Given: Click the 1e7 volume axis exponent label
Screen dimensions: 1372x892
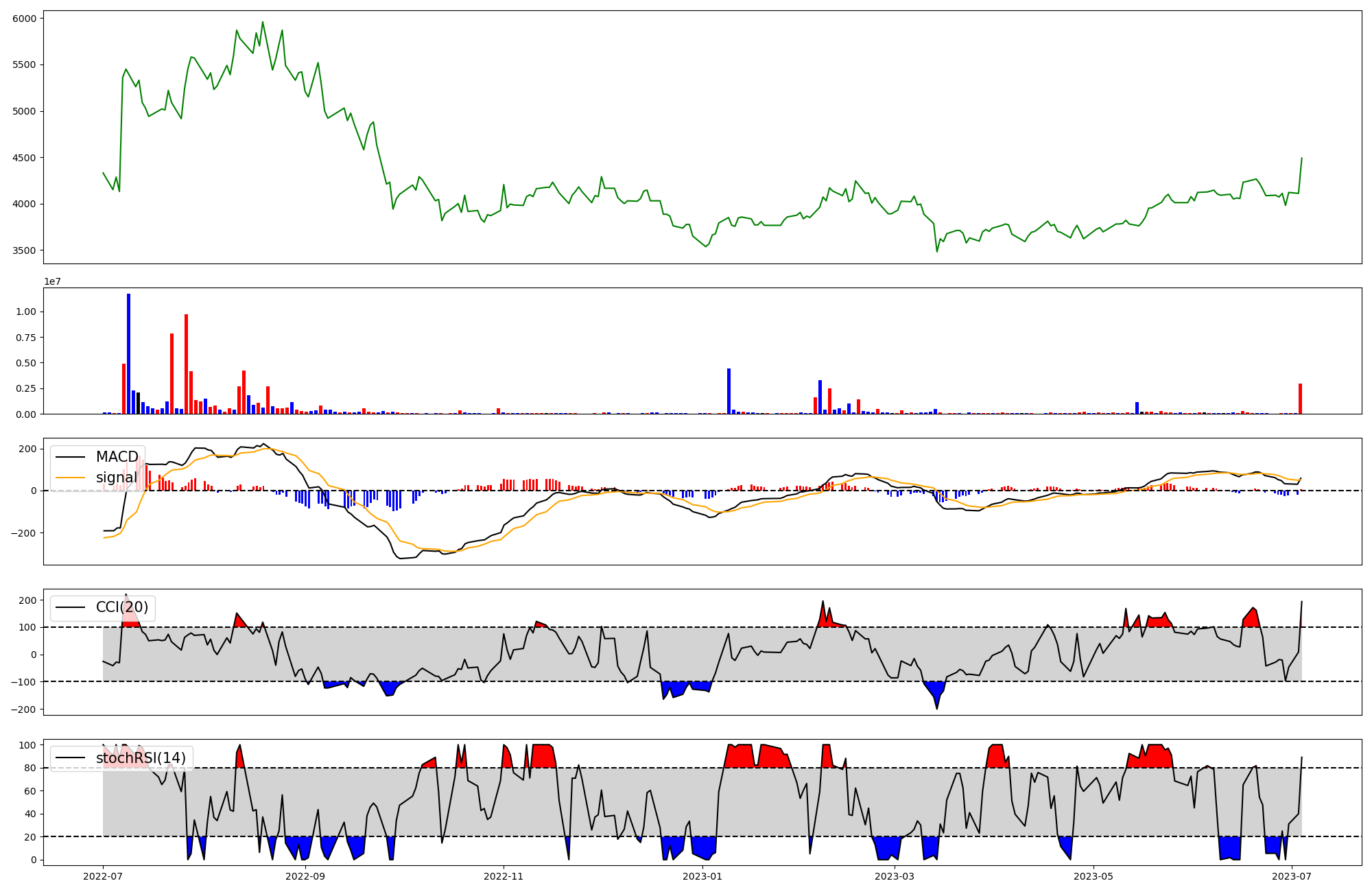Looking at the screenshot, I should tap(53, 281).
